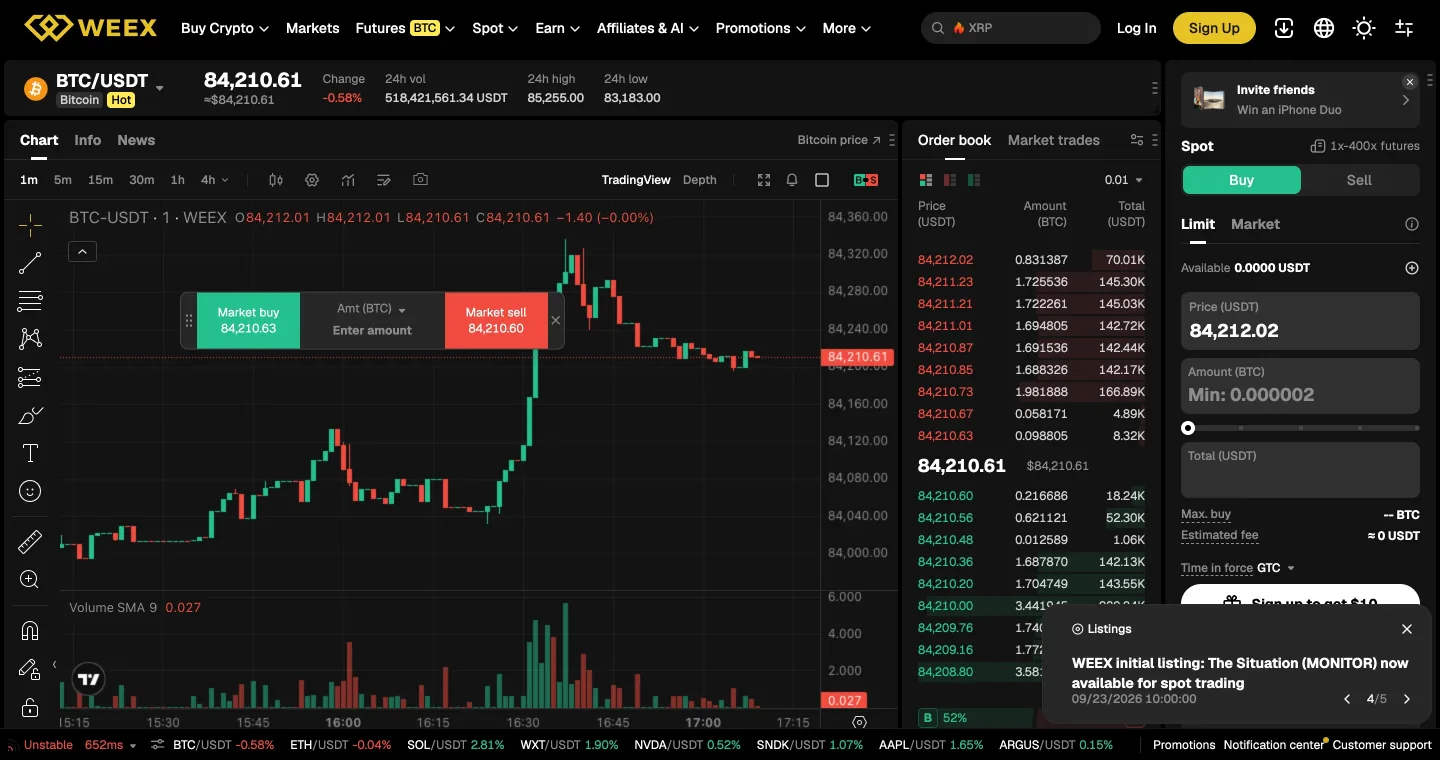The height and width of the screenshot is (760, 1440).
Task: Toggle stay in drawing mode pencil-lock
Action: (30, 669)
